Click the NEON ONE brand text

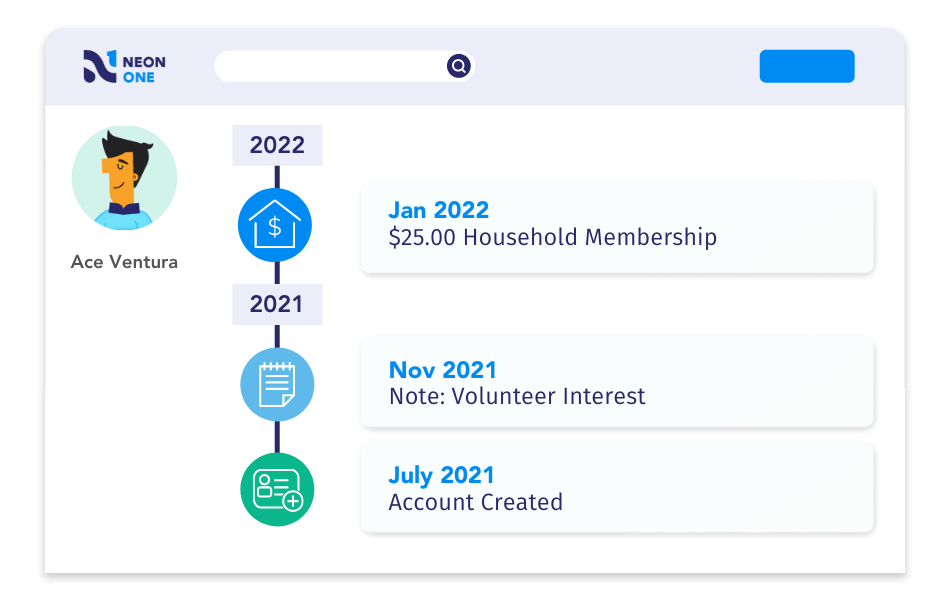tap(144, 69)
